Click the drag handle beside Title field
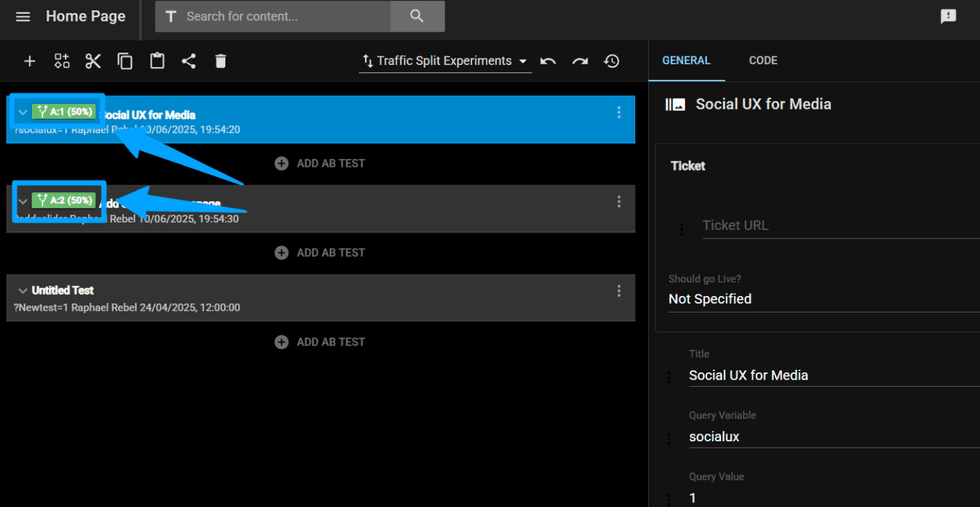The height and width of the screenshot is (507, 980). (x=669, y=377)
